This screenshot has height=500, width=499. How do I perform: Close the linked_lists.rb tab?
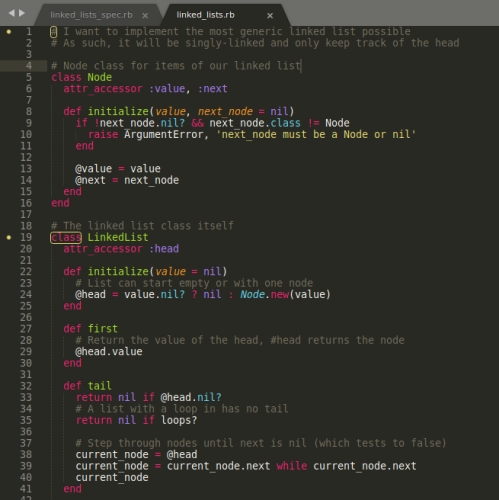click(x=270, y=16)
